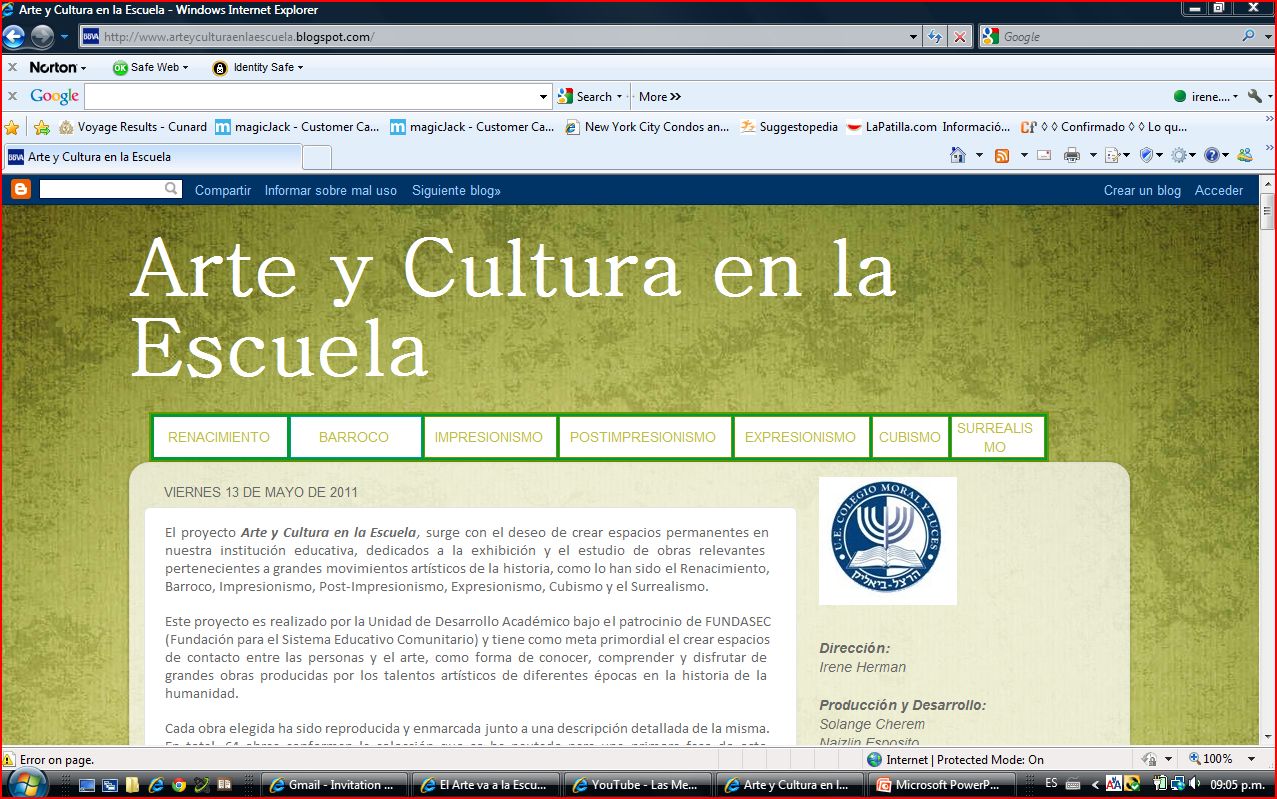Open the IMPRESIONISMO page tab
Image resolution: width=1277 pixels, height=799 pixels.
click(x=489, y=437)
